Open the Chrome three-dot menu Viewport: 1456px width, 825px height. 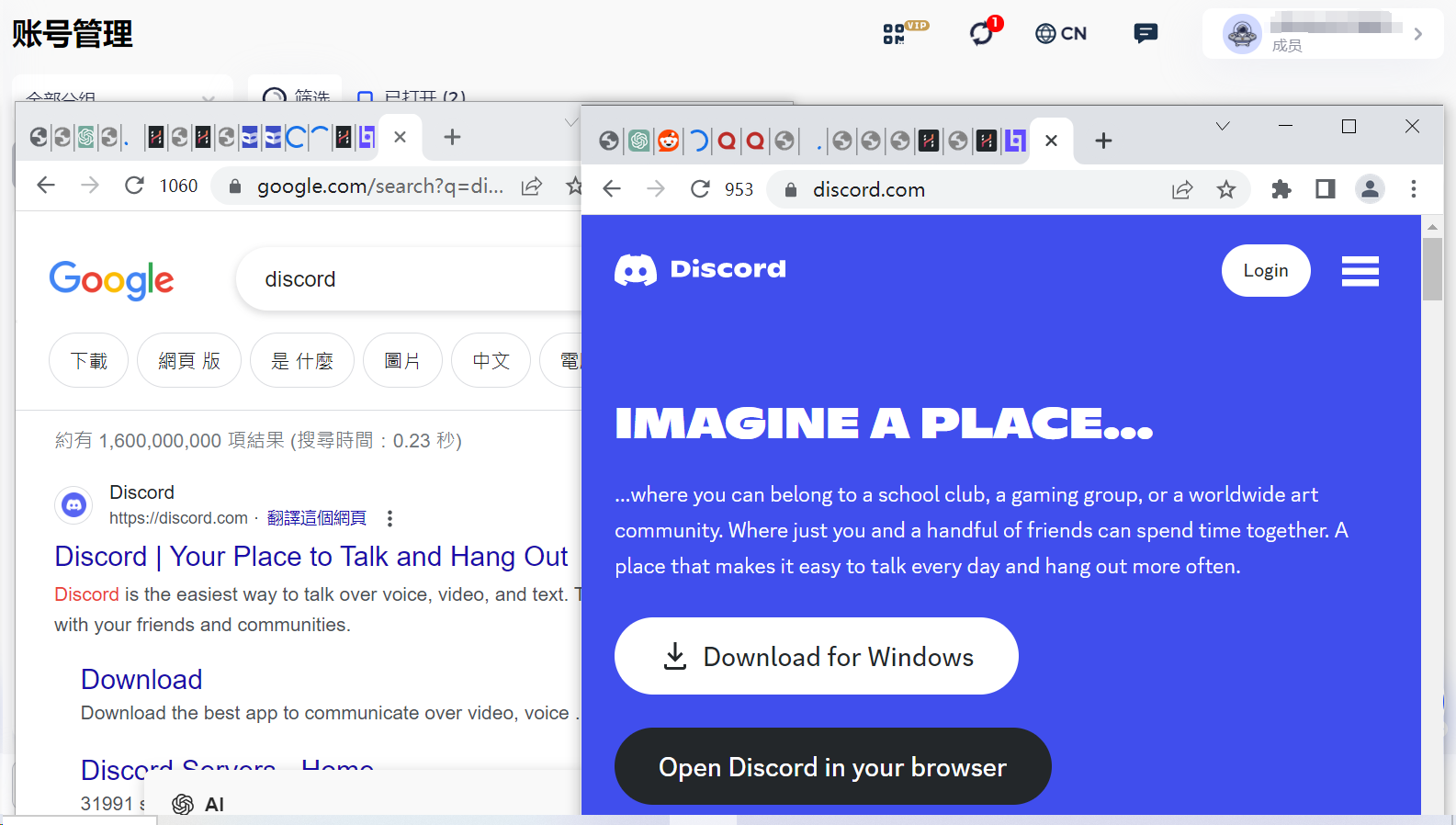click(x=1414, y=189)
